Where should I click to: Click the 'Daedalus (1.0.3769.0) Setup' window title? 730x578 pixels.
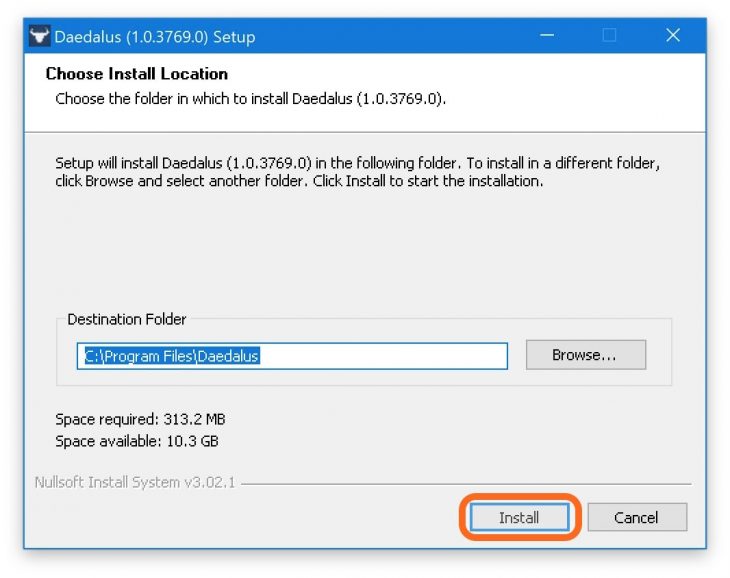coord(155,37)
